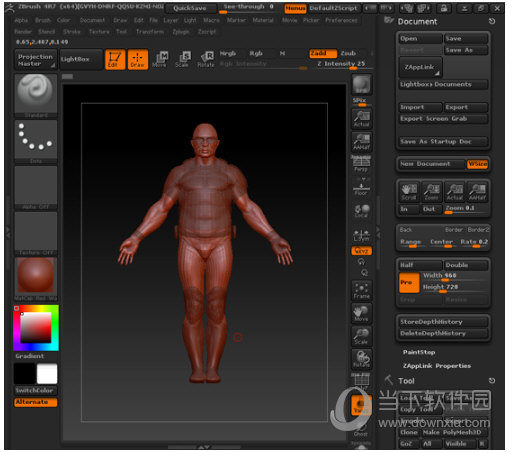
Task: Reset the Document panel with its circular arrow icon
Action: click(492, 21)
